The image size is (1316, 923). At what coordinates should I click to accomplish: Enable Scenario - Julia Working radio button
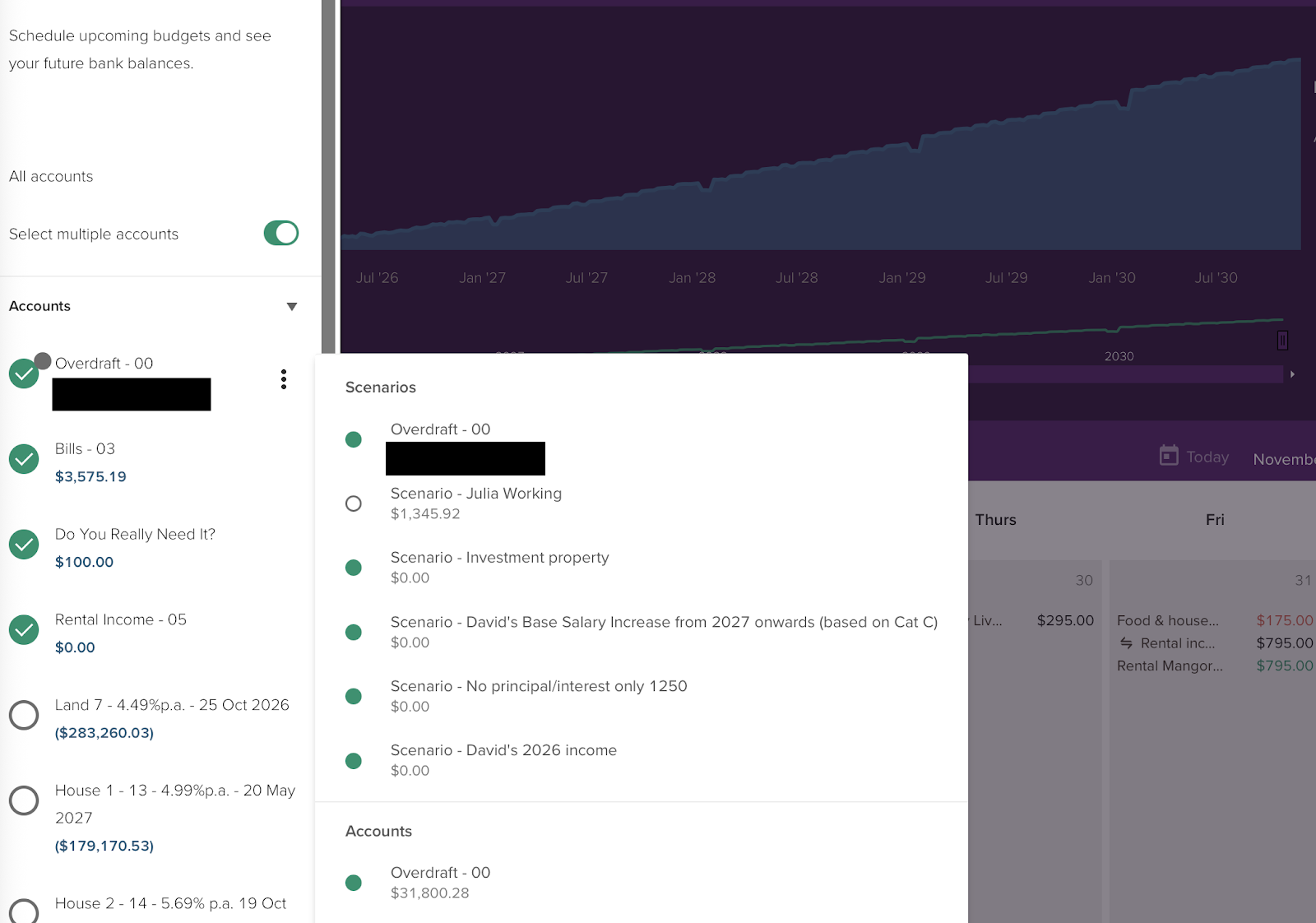(354, 503)
